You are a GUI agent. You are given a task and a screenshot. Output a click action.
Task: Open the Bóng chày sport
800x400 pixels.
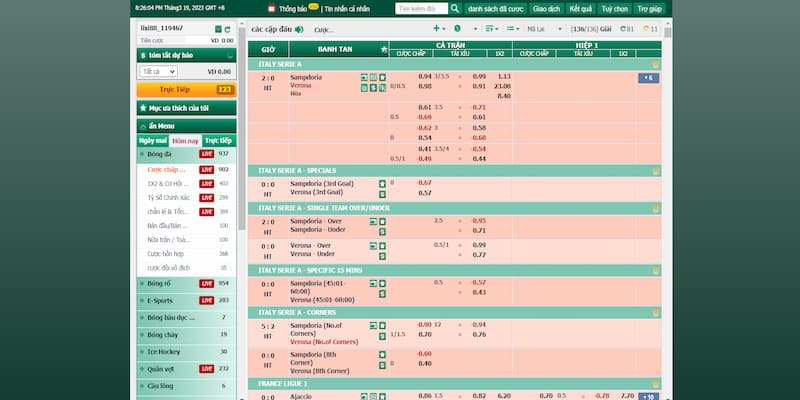click(x=186, y=335)
